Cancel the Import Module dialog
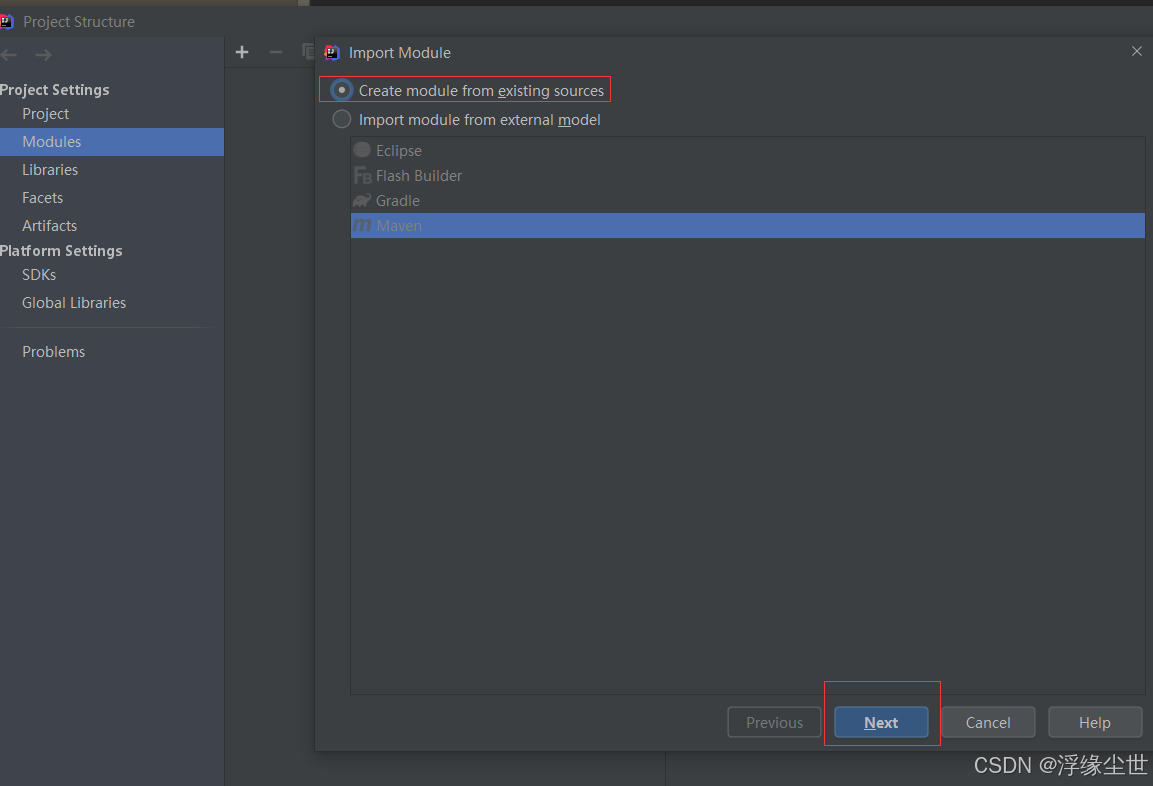 pos(988,722)
